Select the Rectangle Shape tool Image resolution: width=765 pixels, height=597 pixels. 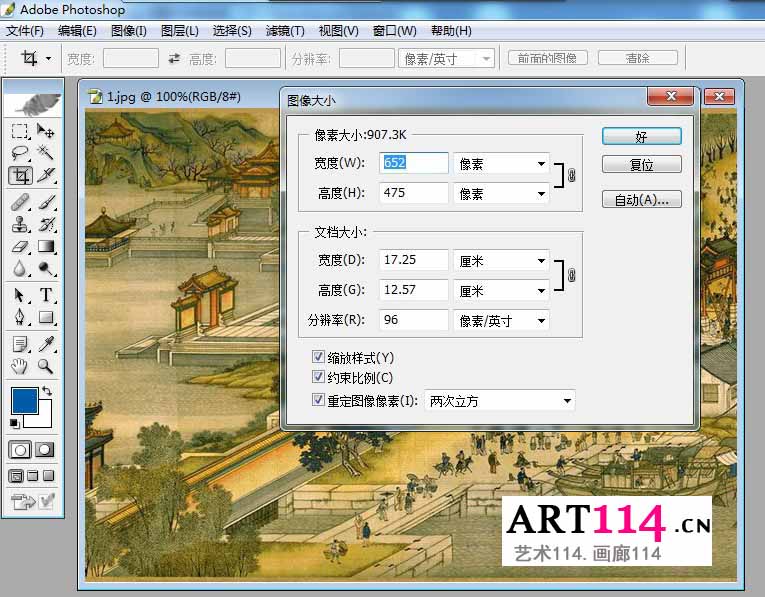(45, 317)
